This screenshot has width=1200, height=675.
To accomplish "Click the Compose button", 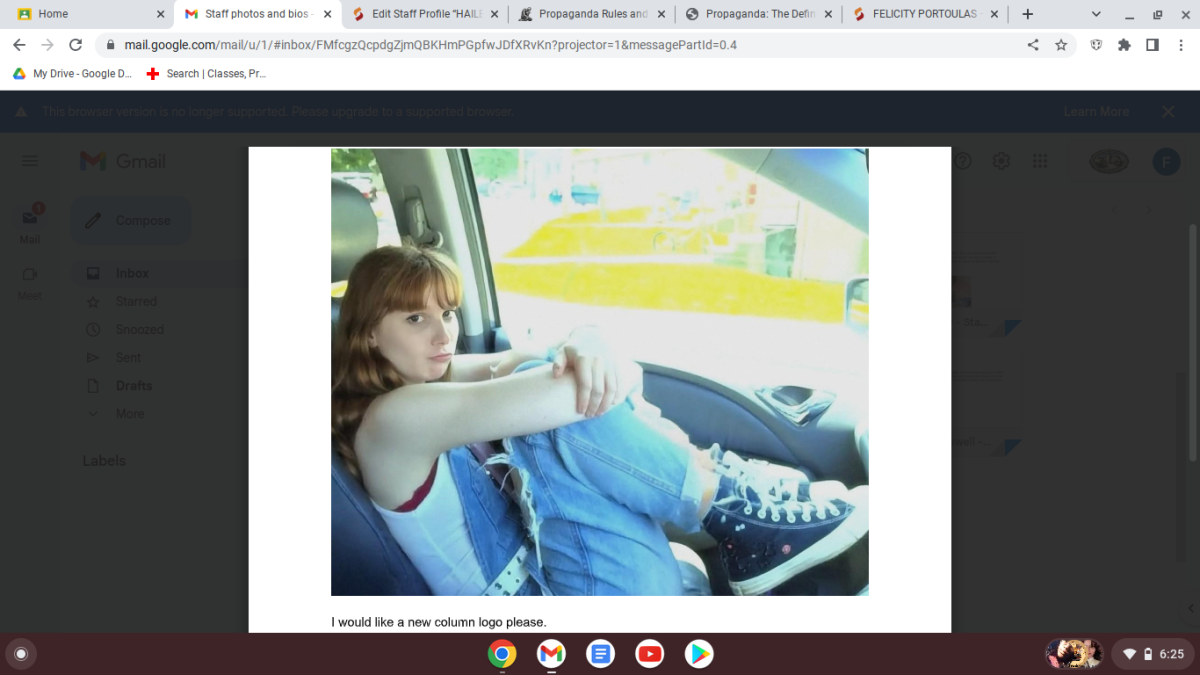I will pos(130,220).
